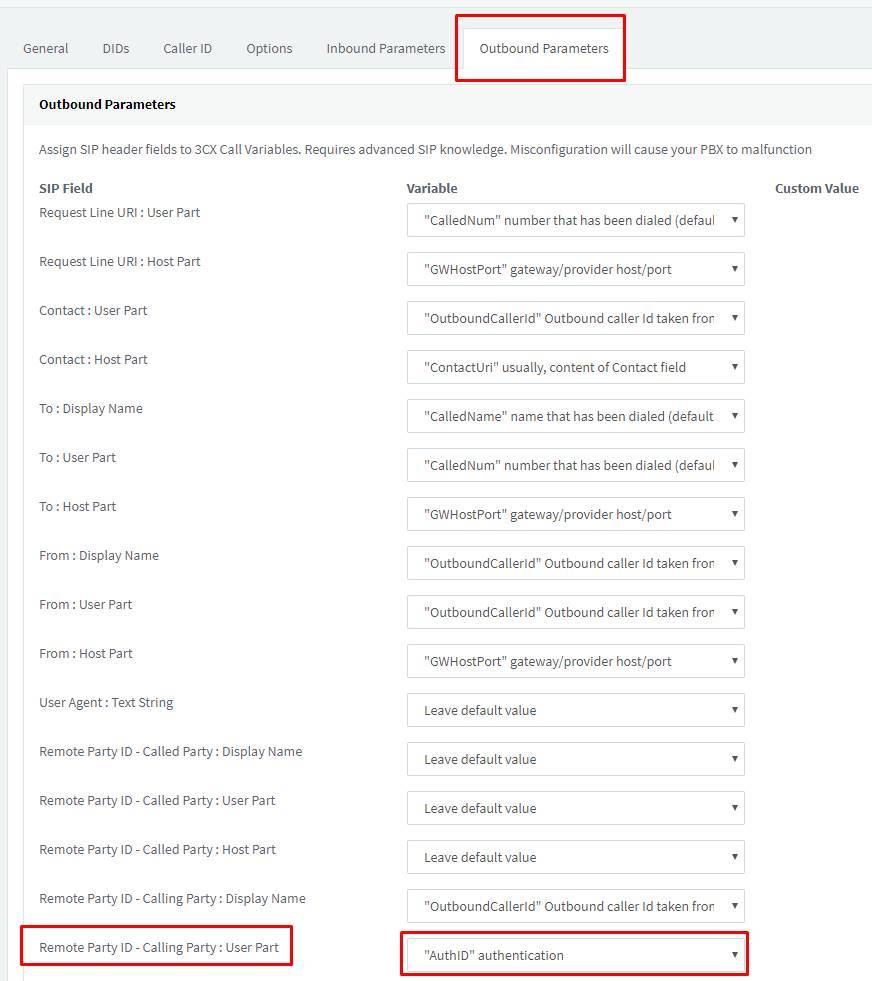Open To Host Part variable dropdown

575,514
